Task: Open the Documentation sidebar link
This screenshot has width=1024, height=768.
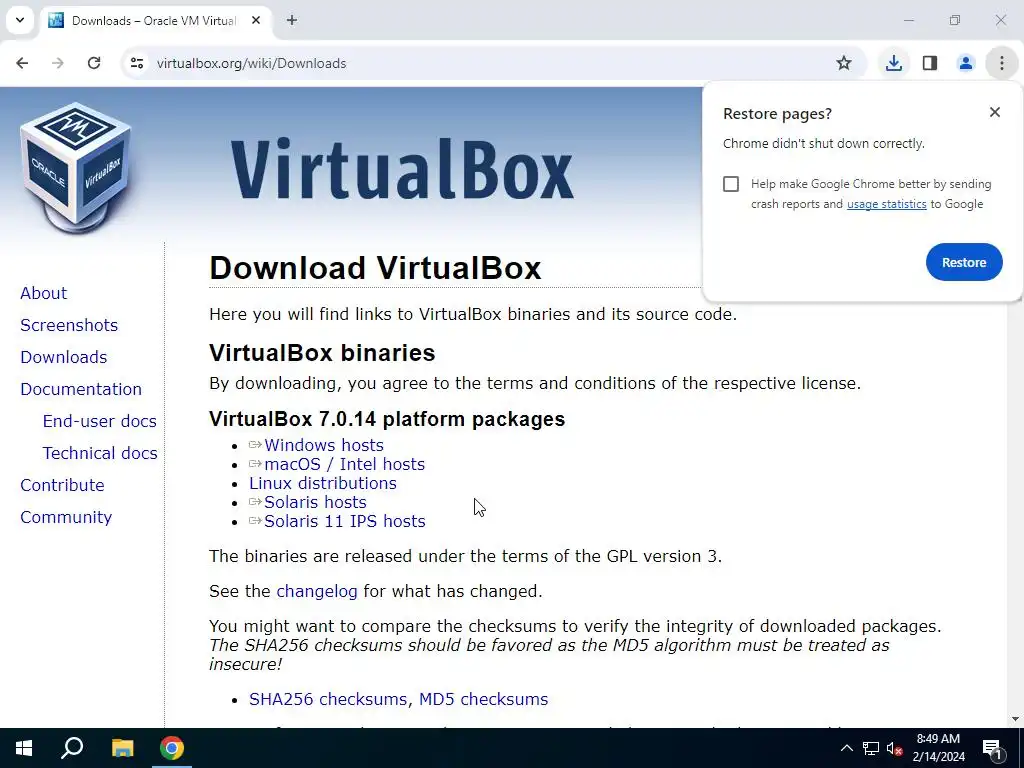Action: [x=81, y=389]
